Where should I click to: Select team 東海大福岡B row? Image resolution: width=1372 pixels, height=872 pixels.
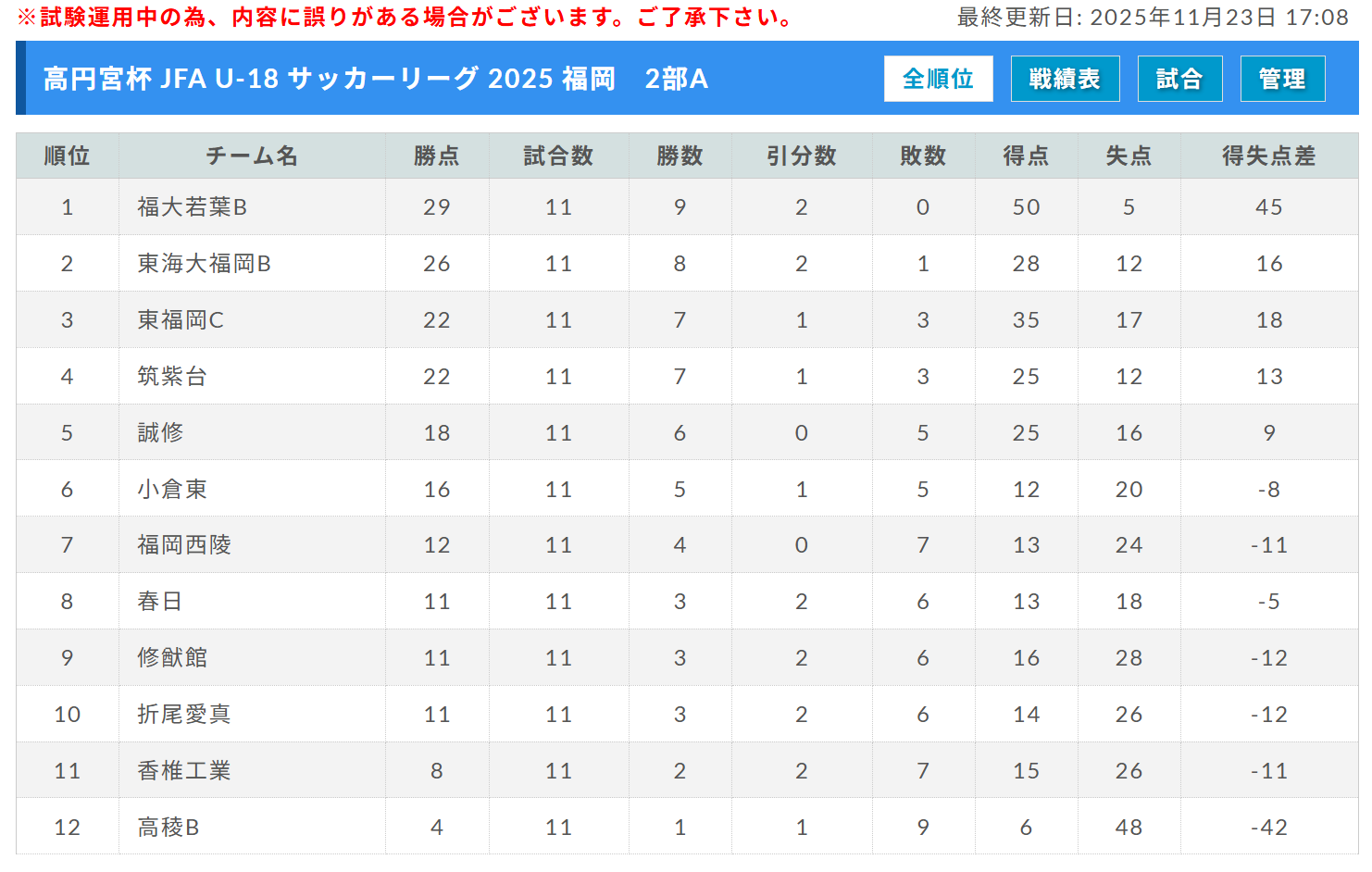pyautogui.click(x=204, y=264)
